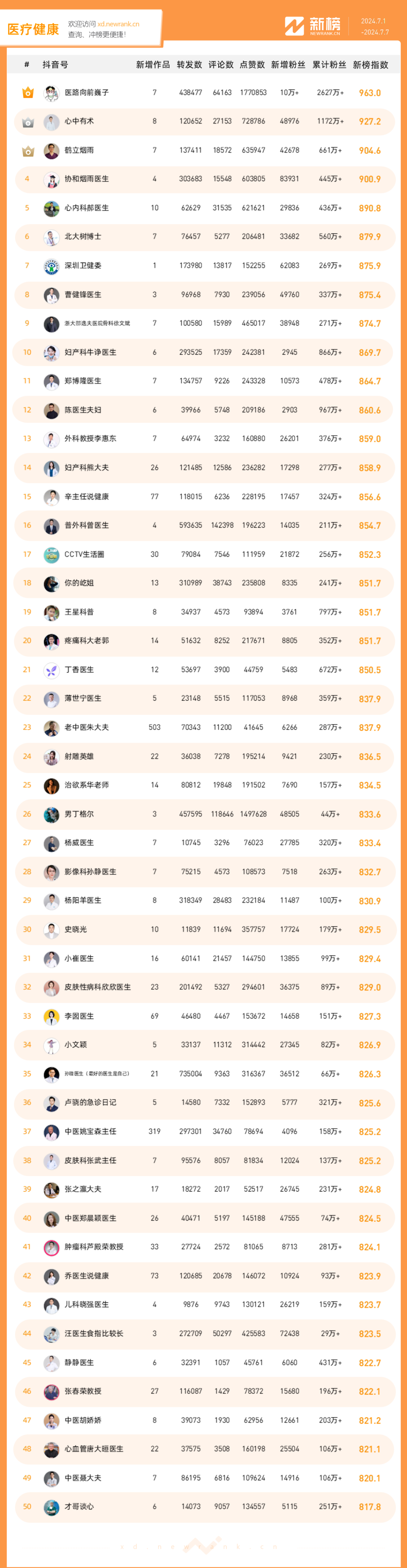The height and width of the screenshot is (1568, 407).
Task: Click 肿瘤科芦殿荣教授 pink avatar
Action: point(51,1247)
